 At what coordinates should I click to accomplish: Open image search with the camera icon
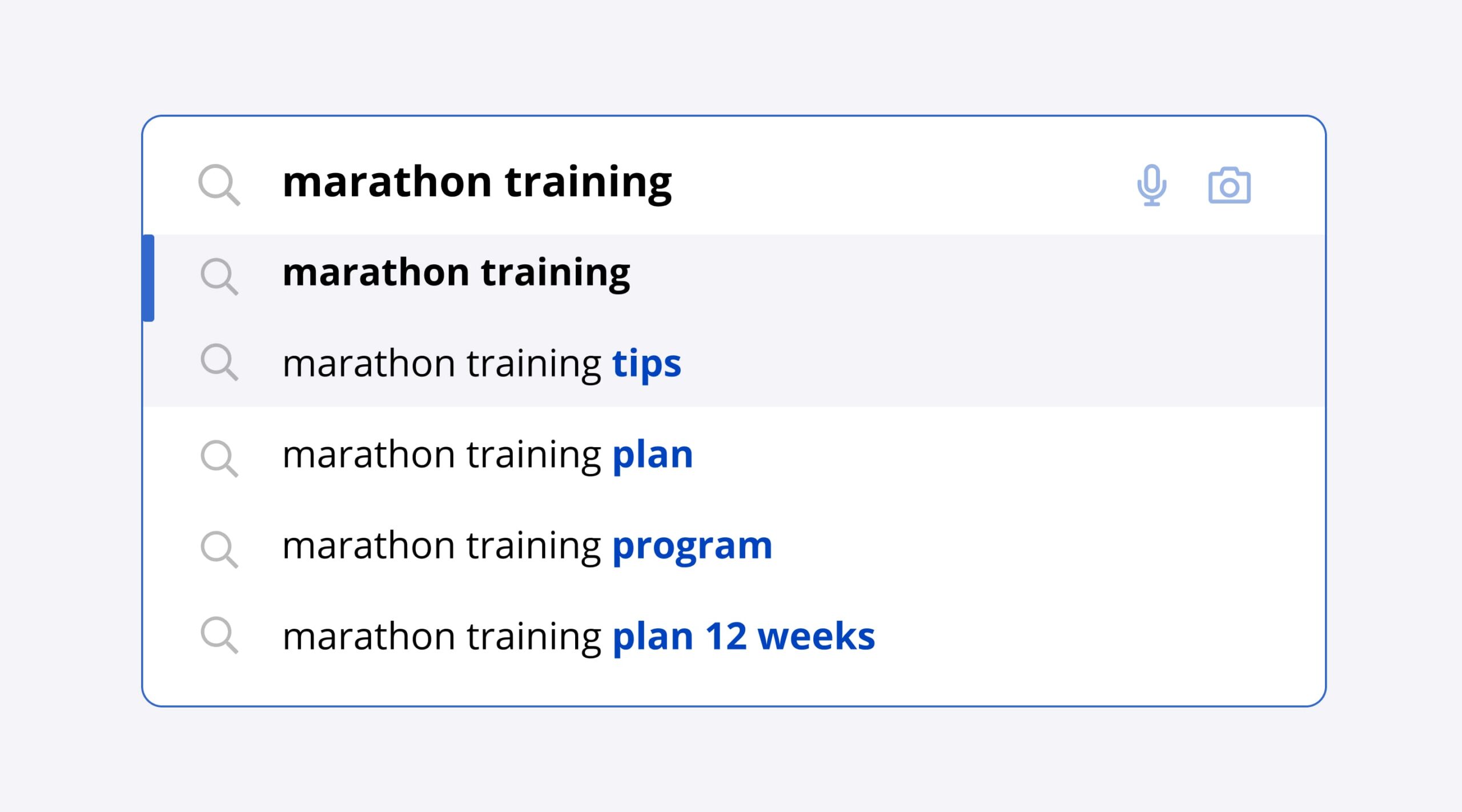click(1229, 185)
